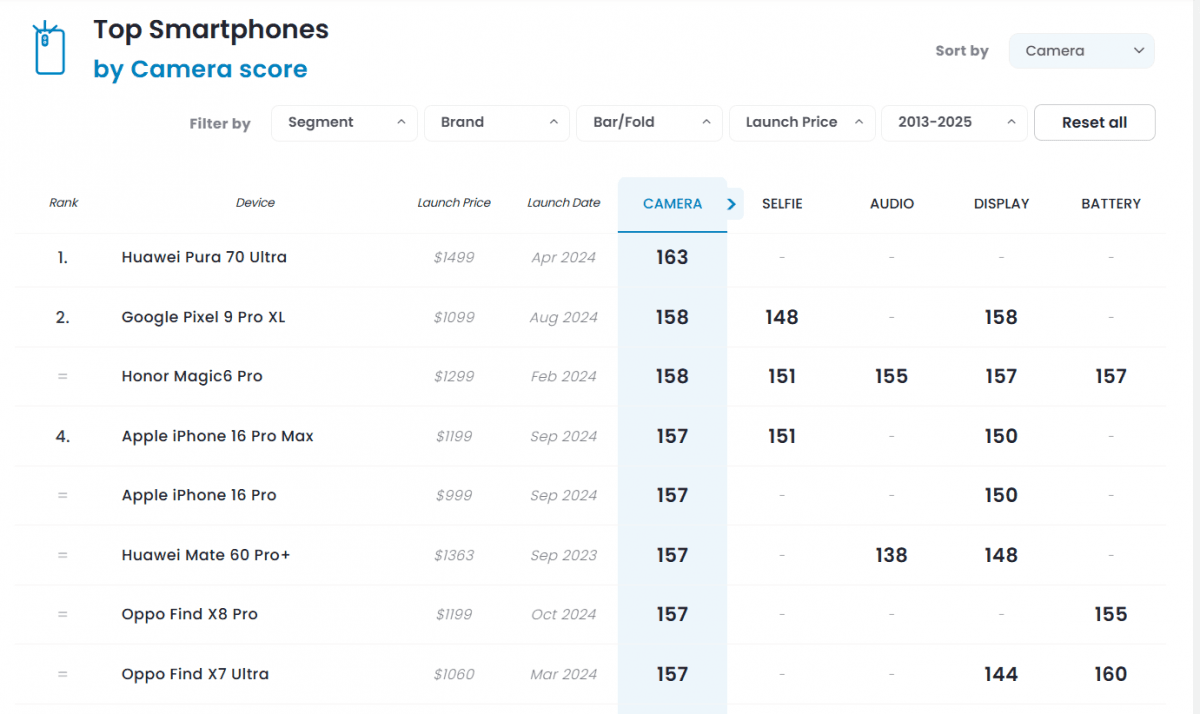
Task: Open the Huawei Pura 70 Ultra link
Action: 204,257
